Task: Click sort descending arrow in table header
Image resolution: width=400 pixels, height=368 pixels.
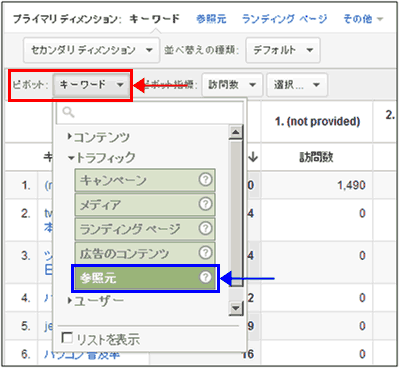Action: pos(253,157)
